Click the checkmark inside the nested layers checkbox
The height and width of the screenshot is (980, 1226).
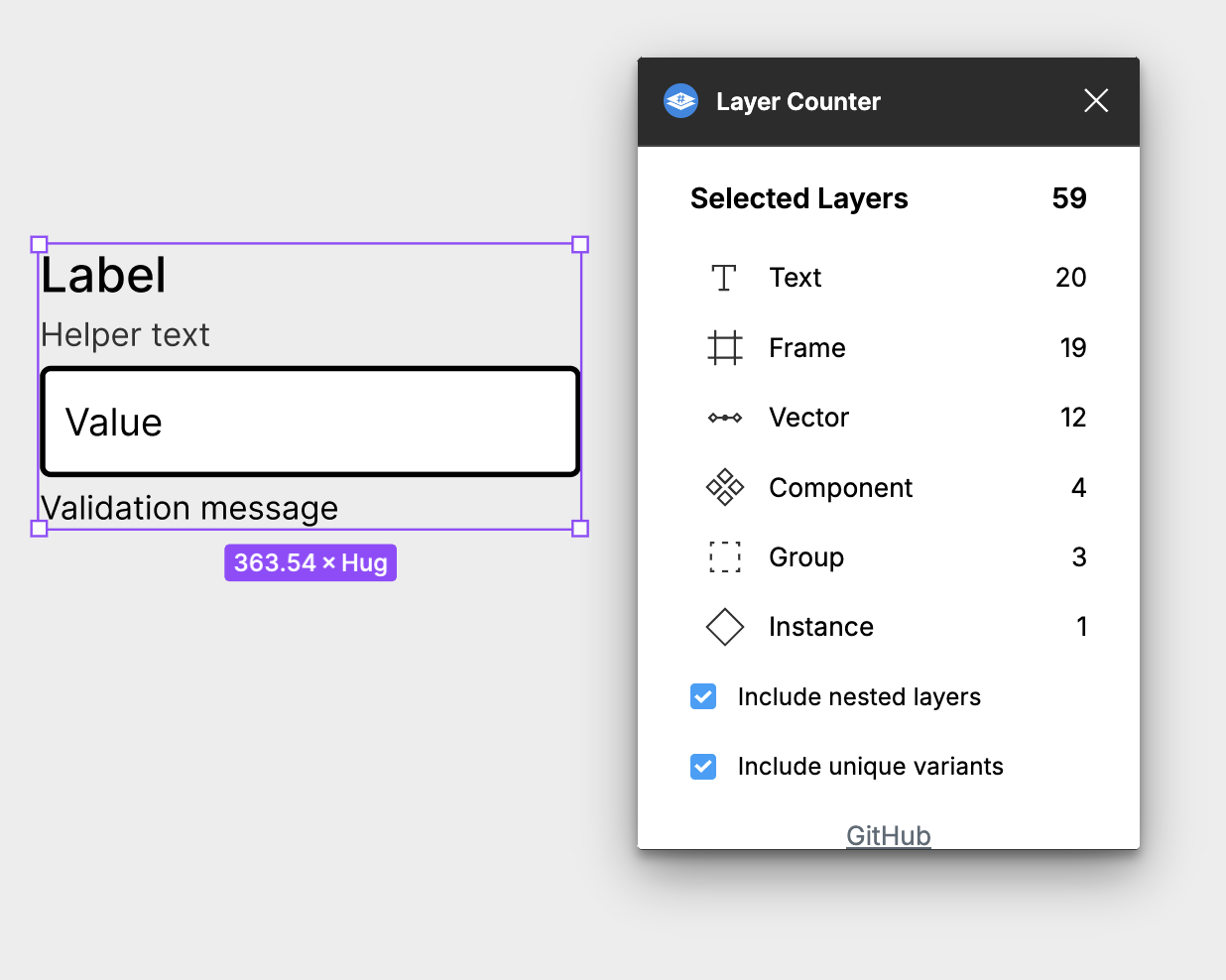(703, 696)
